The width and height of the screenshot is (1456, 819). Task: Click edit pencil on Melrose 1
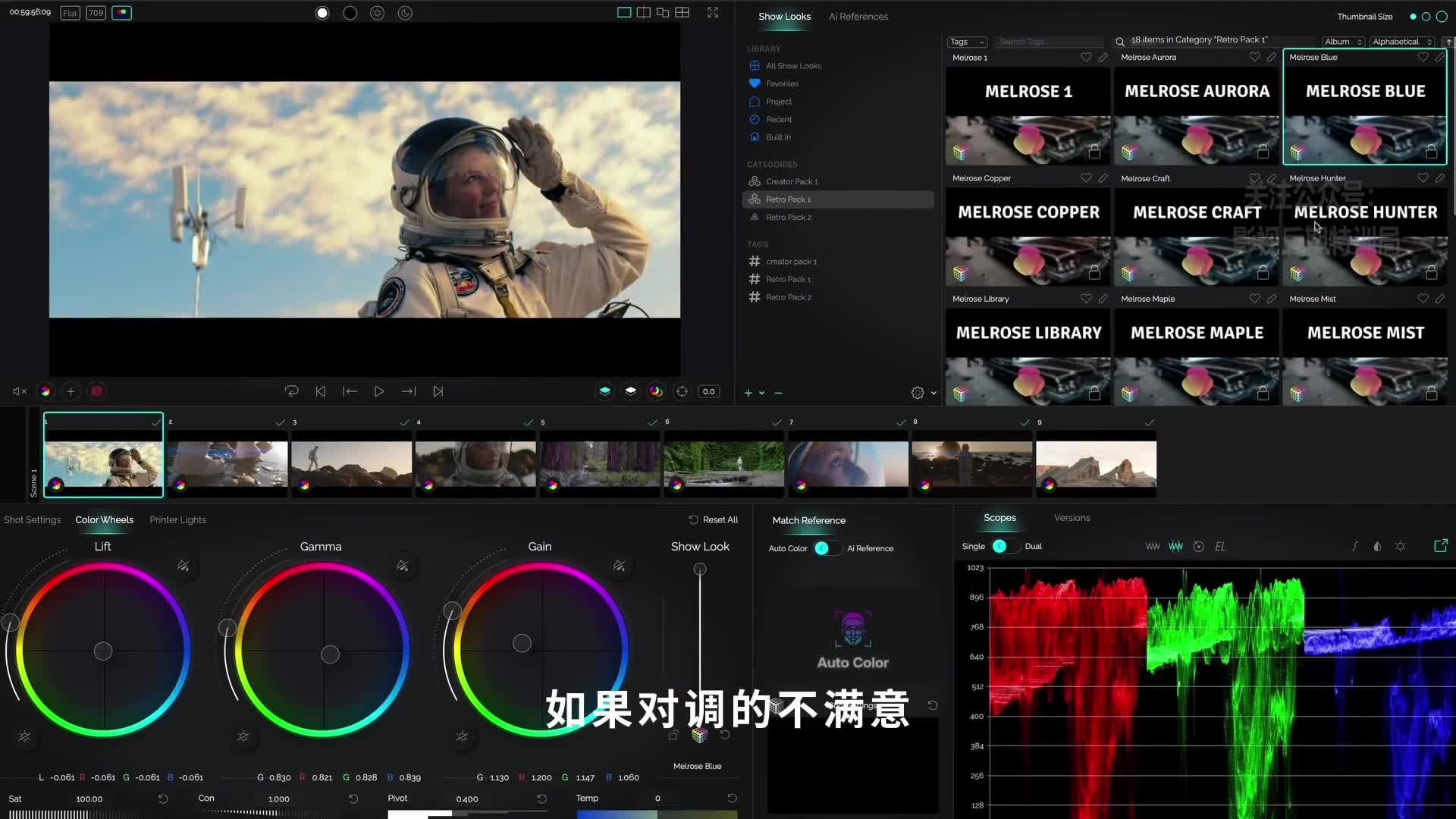pos(1103,58)
